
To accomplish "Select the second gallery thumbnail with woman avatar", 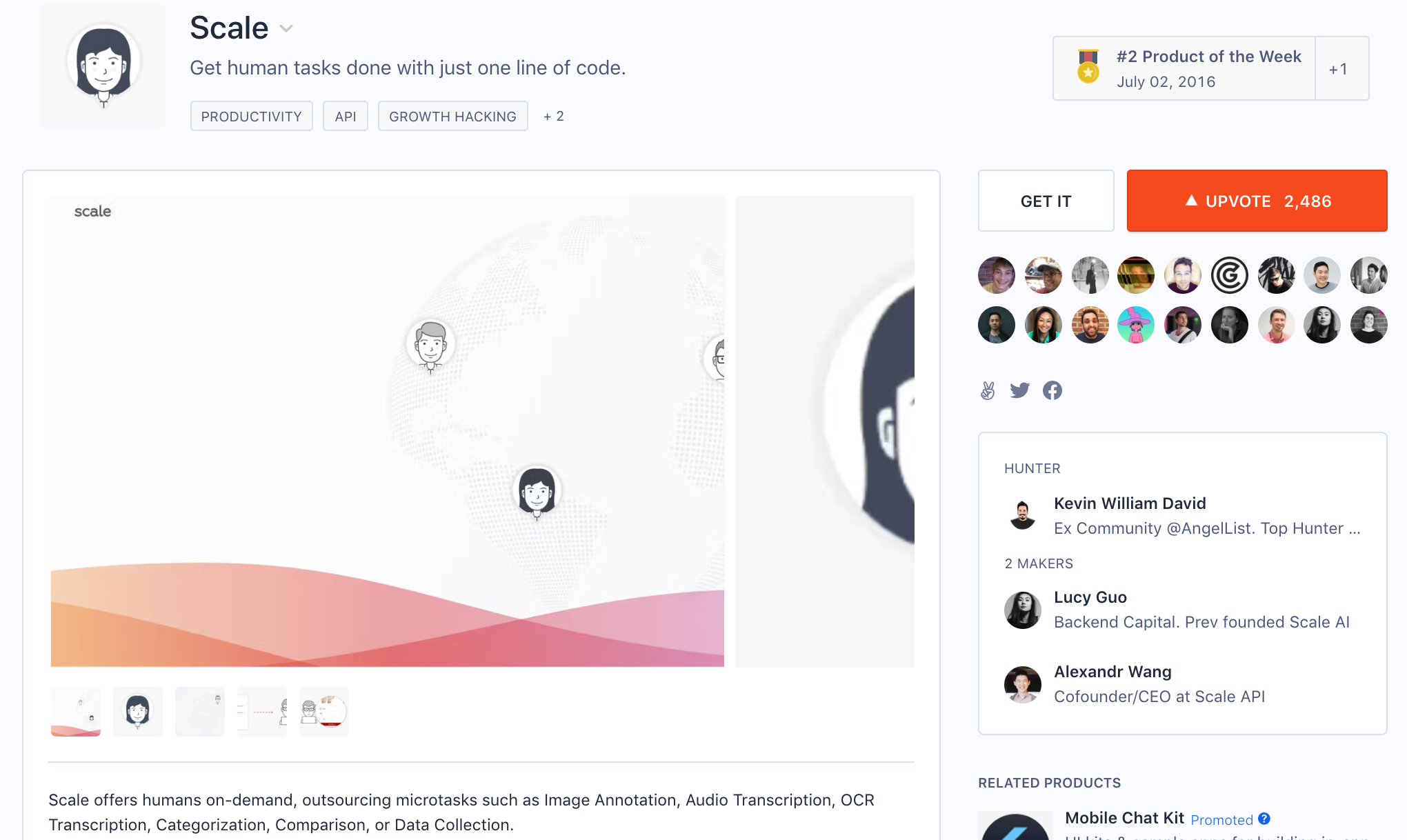I will tap(138, 711).
